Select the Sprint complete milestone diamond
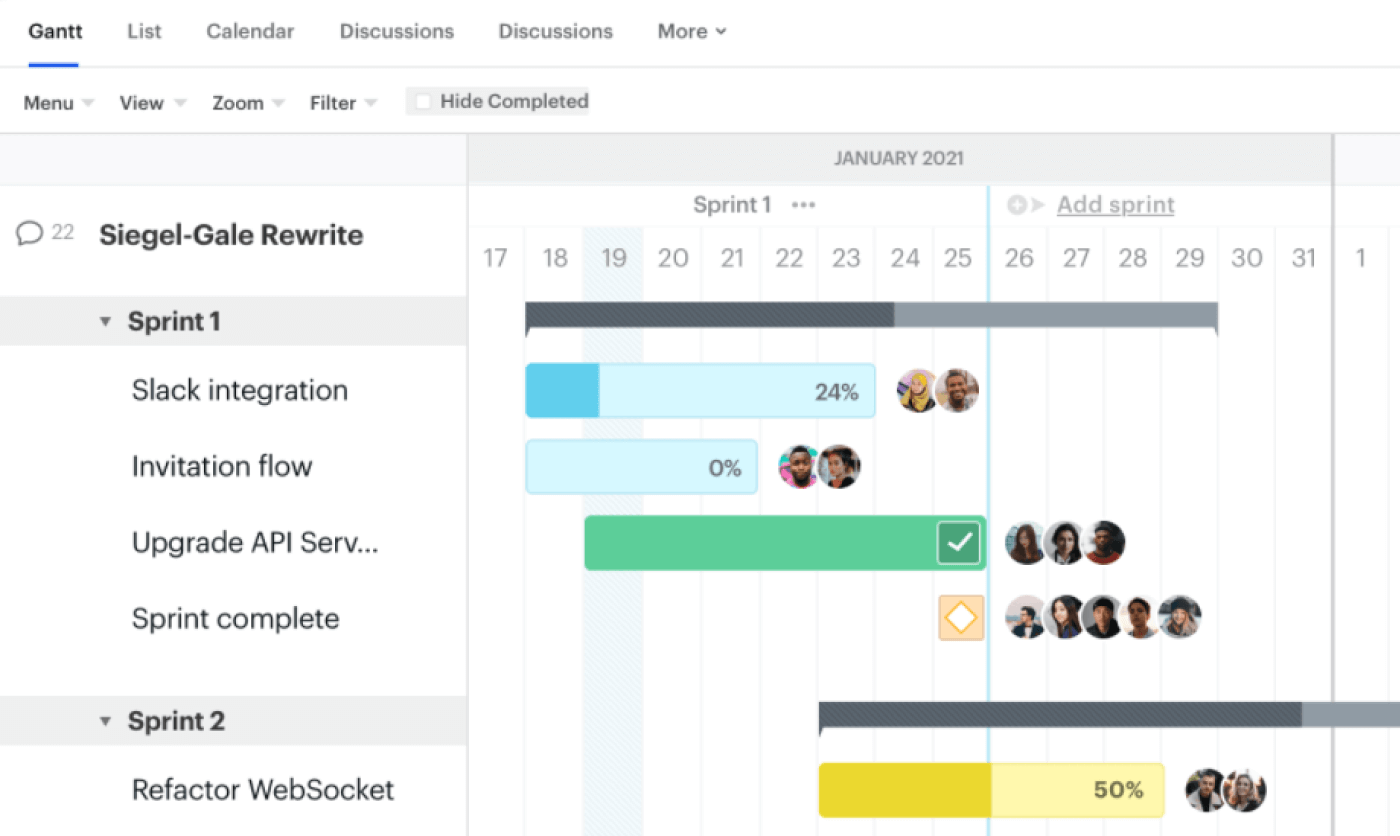Viewport: 1400px width, 836px height. tap(961, 617)
